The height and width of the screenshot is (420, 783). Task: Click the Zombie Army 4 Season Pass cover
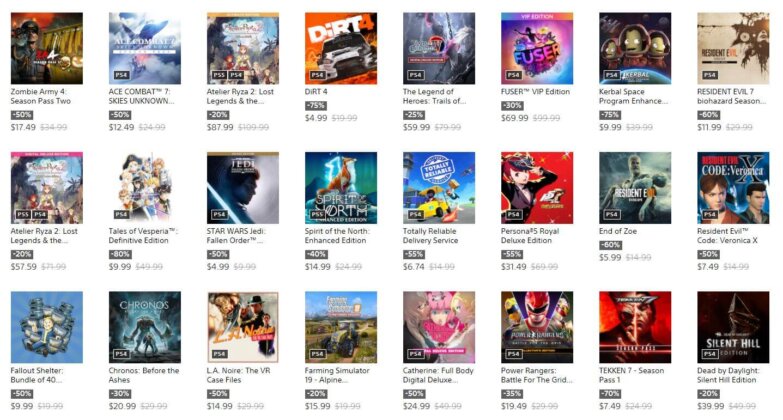tap(46, 48)
